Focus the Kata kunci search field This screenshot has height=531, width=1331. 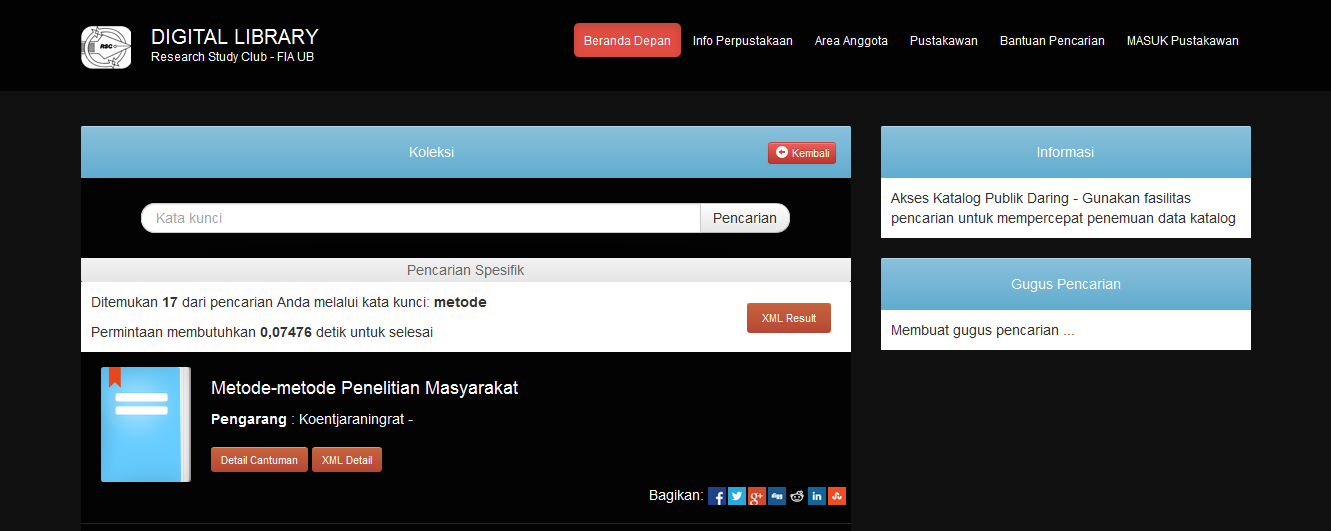pos(420,218)
